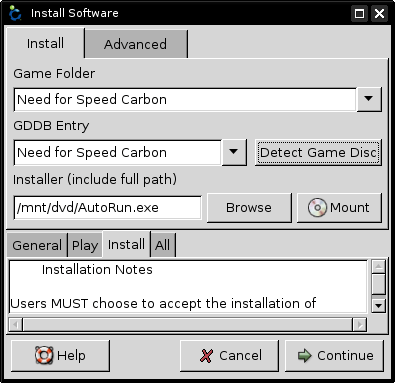Click horizontal scrollbar right arrow
The width and height of the screenshot is (395, 383).
pos(360,325)
